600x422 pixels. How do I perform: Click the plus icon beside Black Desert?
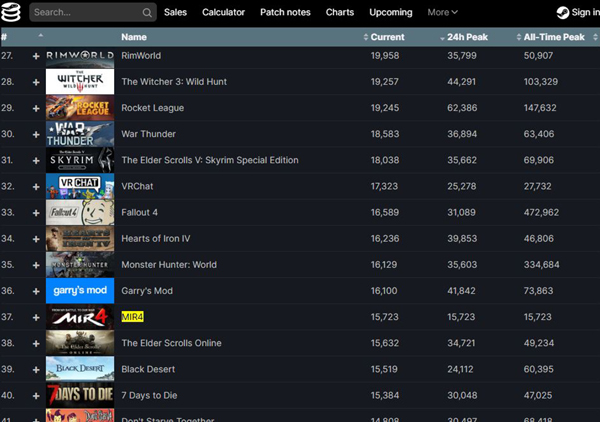[36, 368]
